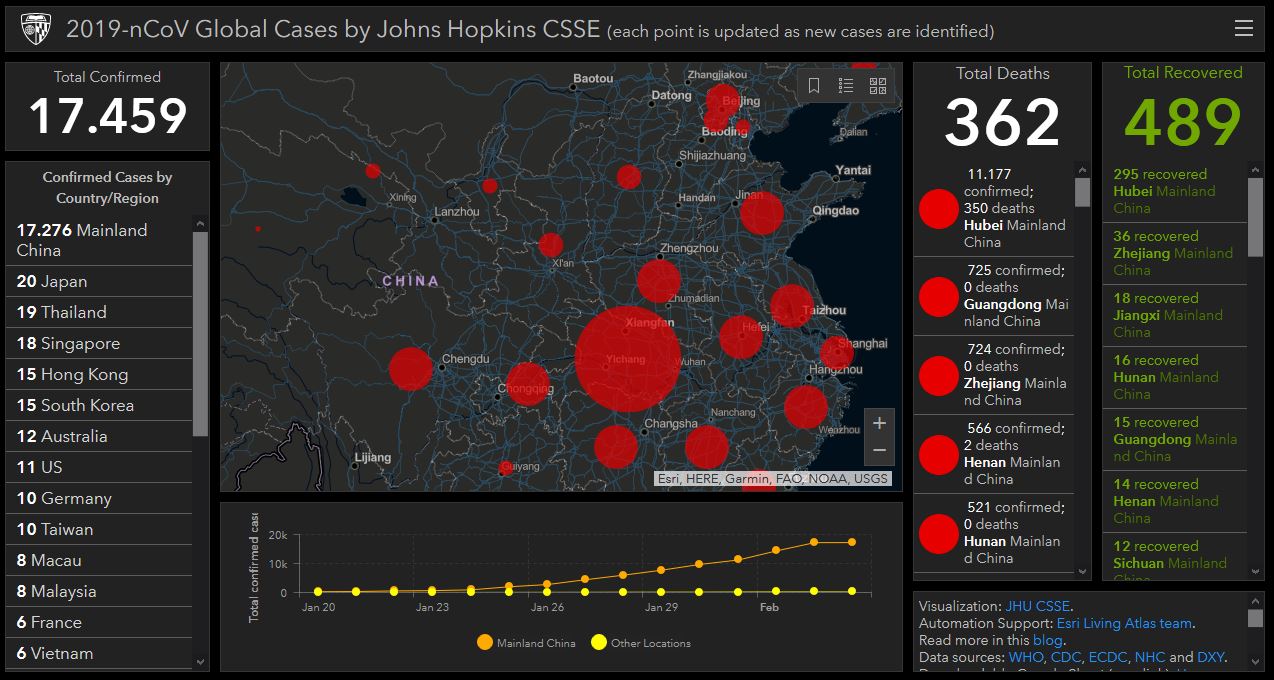Click credits panel scrollbar down arrow
Viewport: 1274px width, 680px height.
pyautogui.click(x=1255, y=661)
